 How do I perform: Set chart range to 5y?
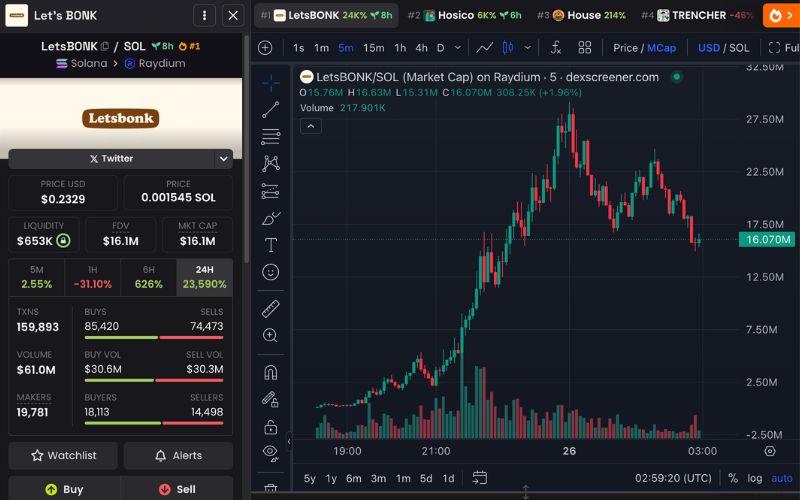click(x=310, y=479)
